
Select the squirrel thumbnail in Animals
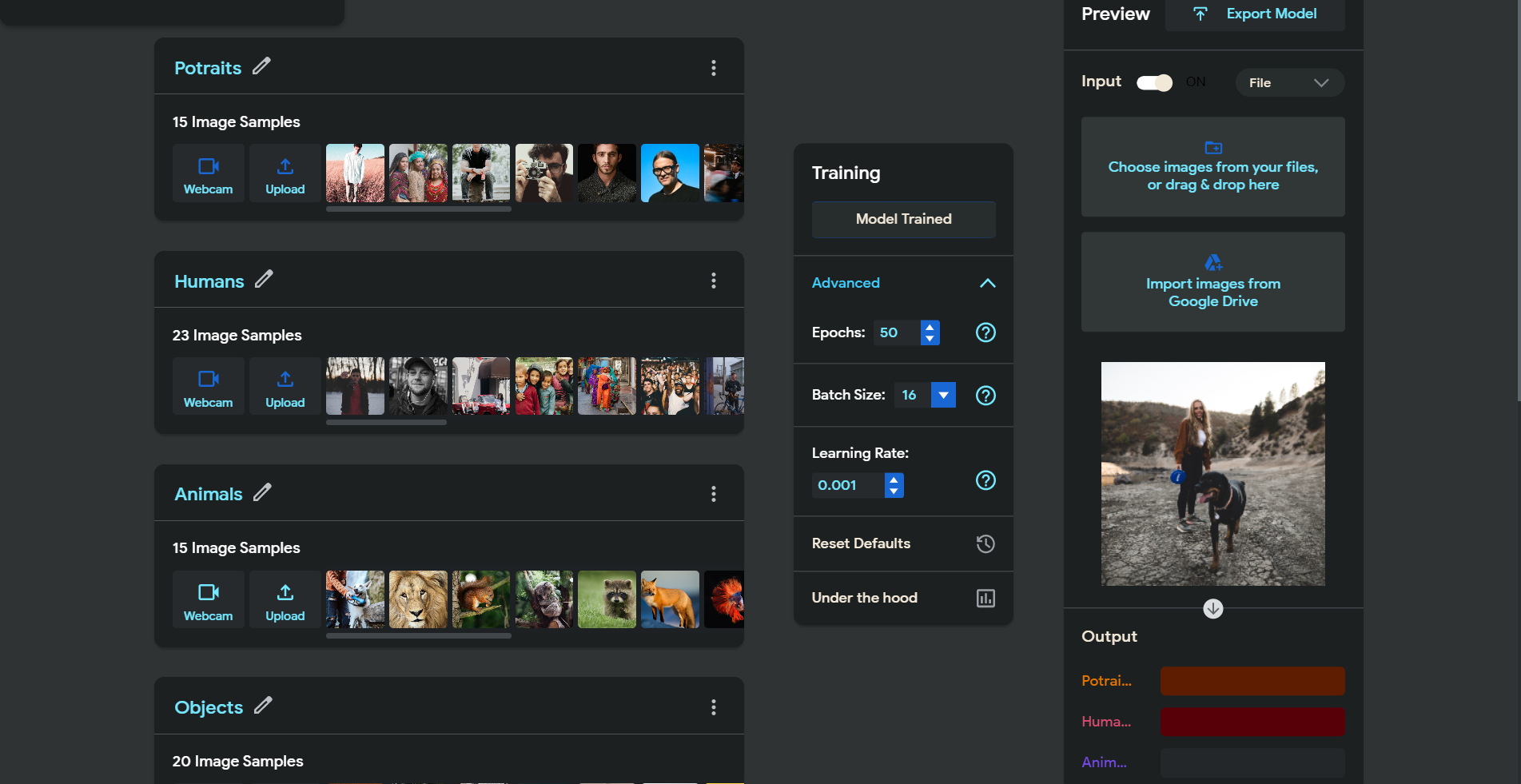click(x=481, y=599)
